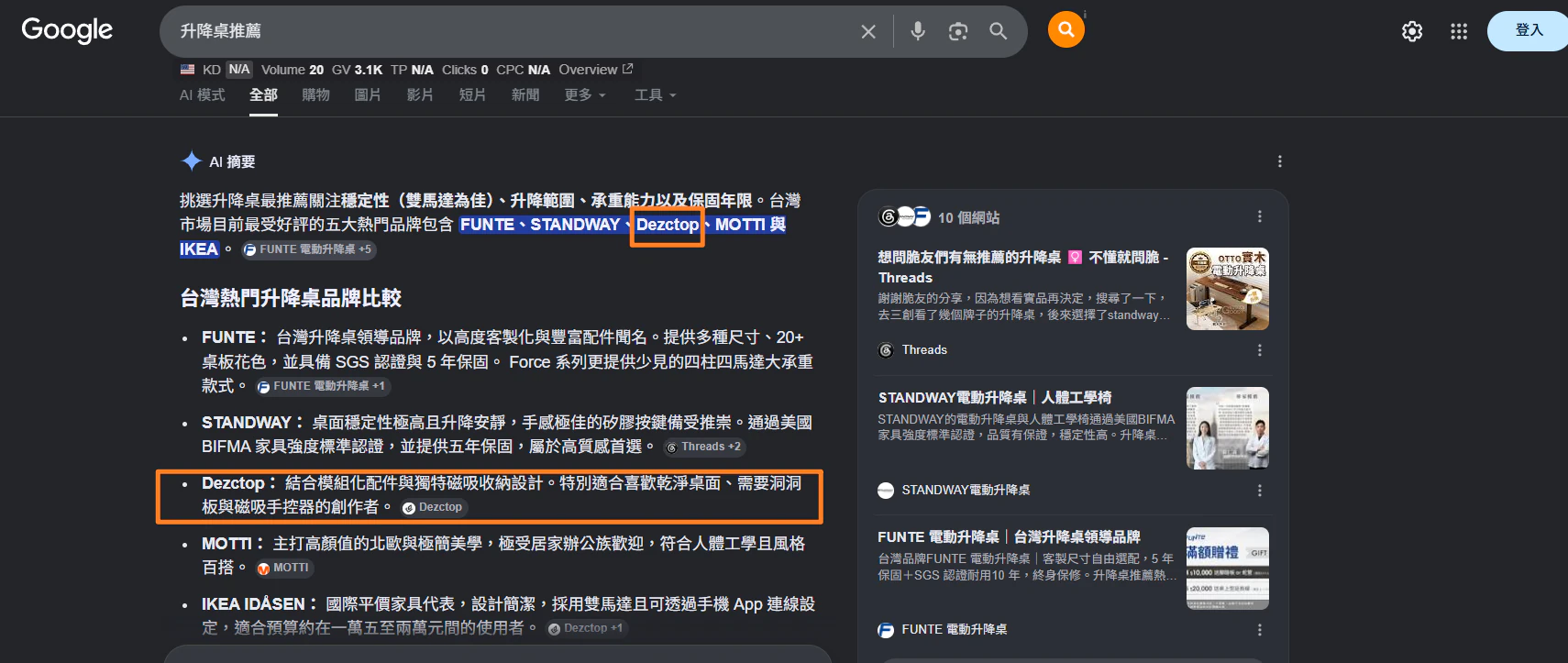Open Google settings gear icon
1568x663 pixels.
pyautogui.click(x=1412, y=31)
